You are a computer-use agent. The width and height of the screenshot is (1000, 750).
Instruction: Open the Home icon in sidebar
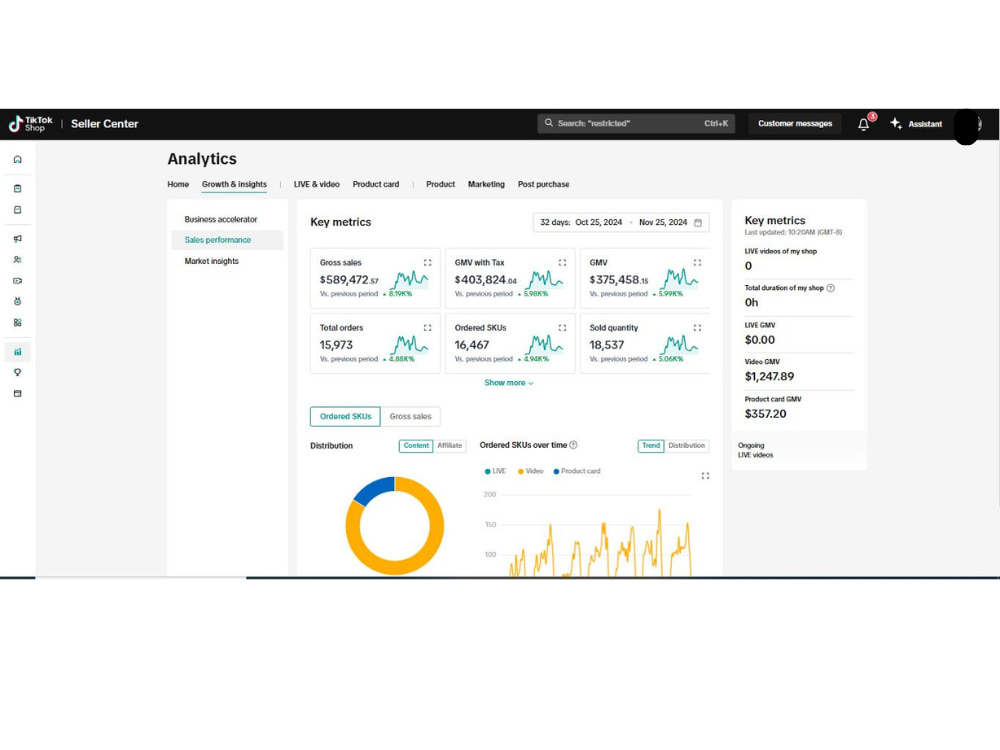(18, 159)
